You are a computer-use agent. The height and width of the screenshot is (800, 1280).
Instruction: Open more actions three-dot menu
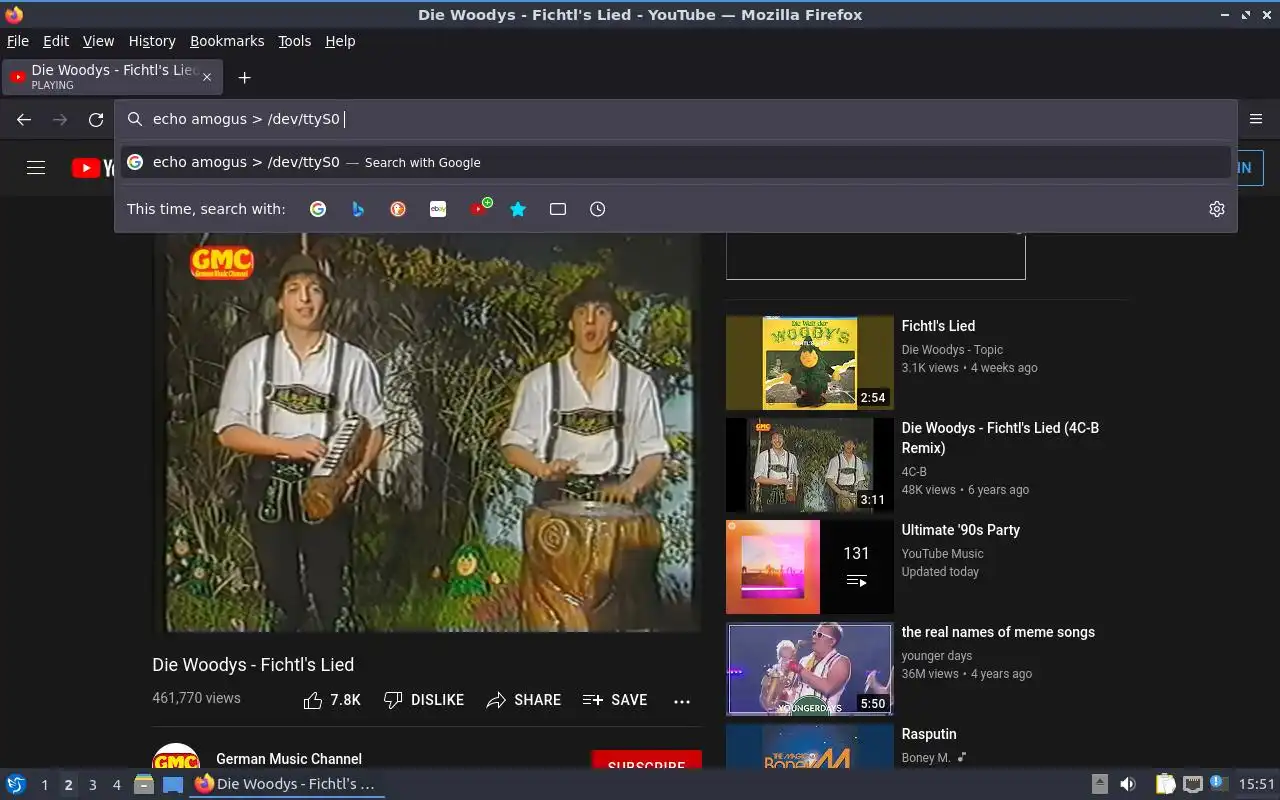tap(682, 701)
